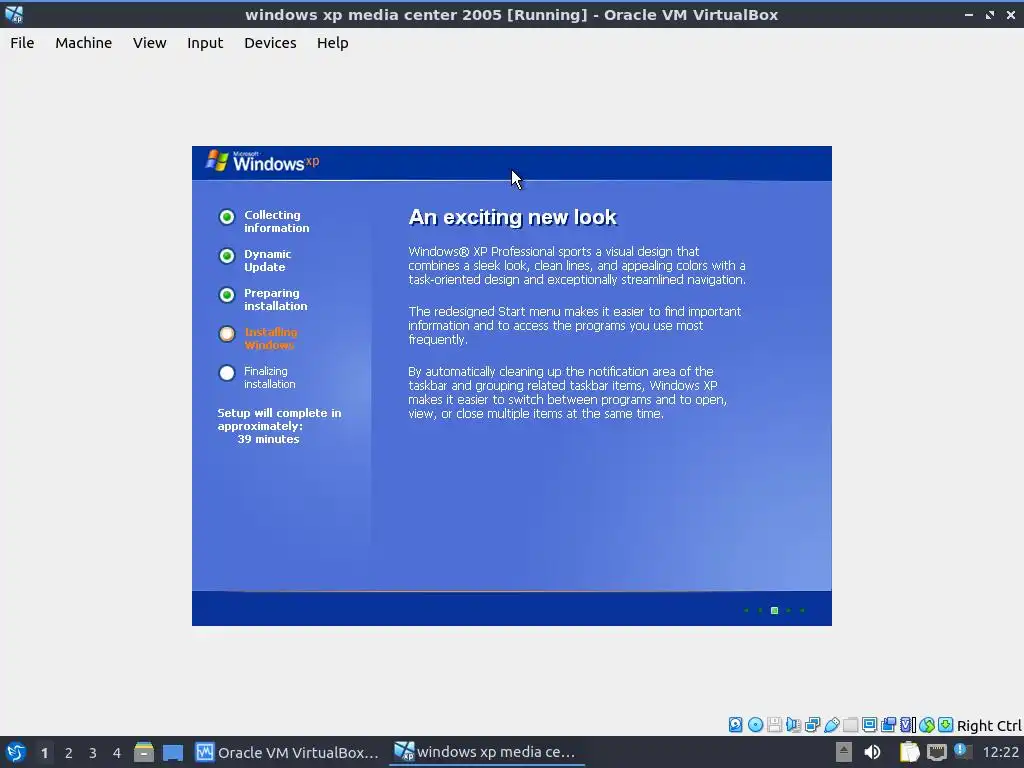Image resolution: width=1024 pixels, height=768 pixels.
Task: Click the wired network tray icon
Action: point(936,752)
